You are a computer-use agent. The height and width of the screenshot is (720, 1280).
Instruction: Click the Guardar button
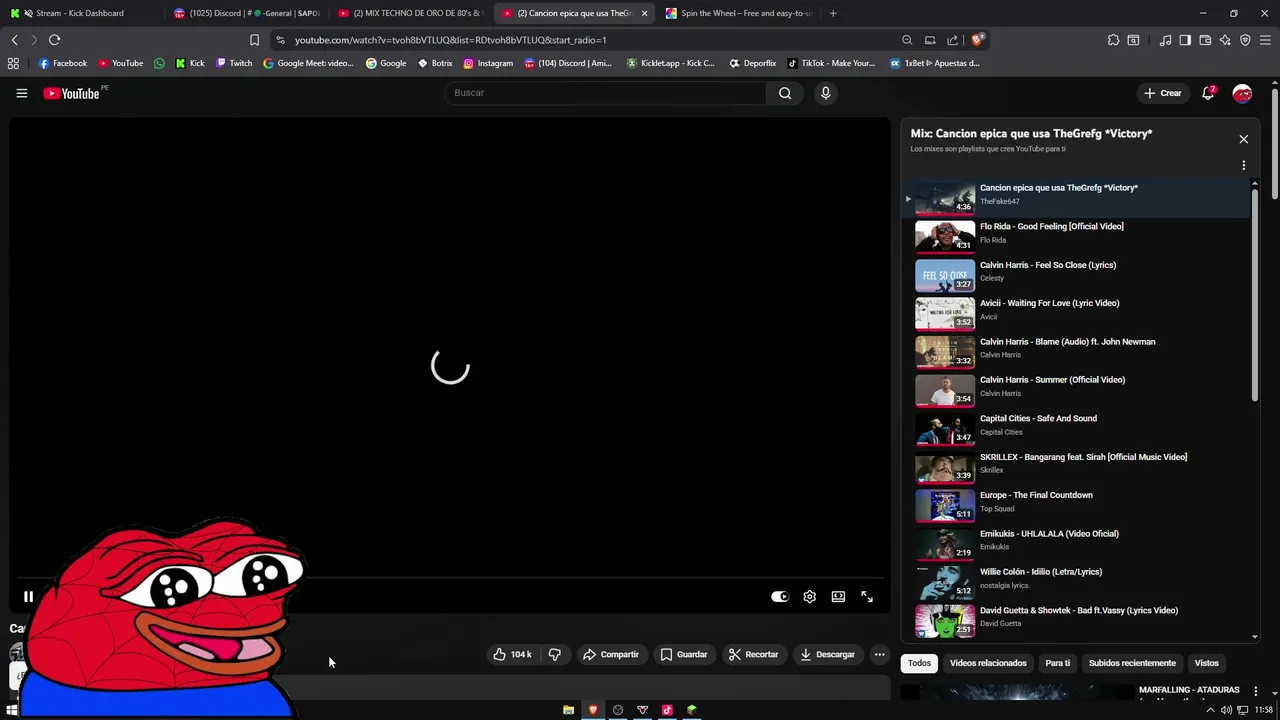pos(684,654)
